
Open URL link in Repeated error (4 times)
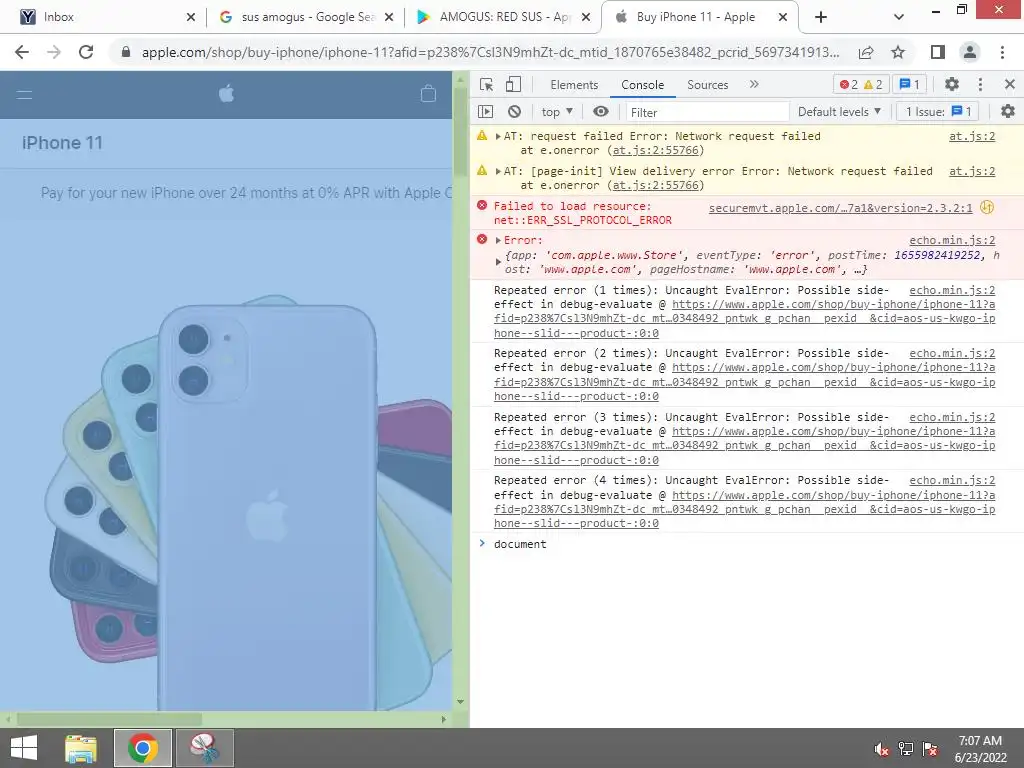744,509
